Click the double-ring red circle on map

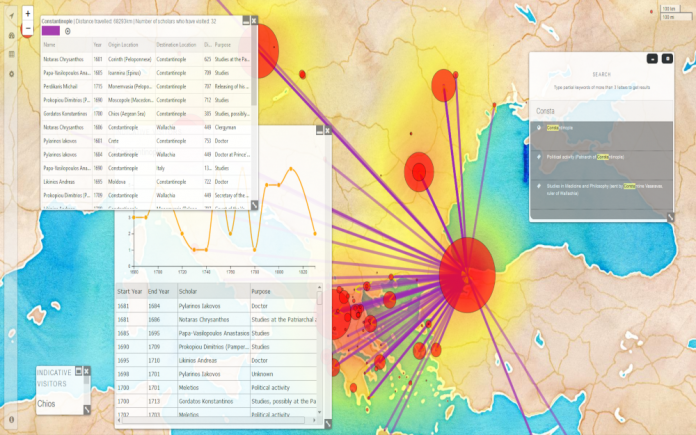click(x=419, y=172)
